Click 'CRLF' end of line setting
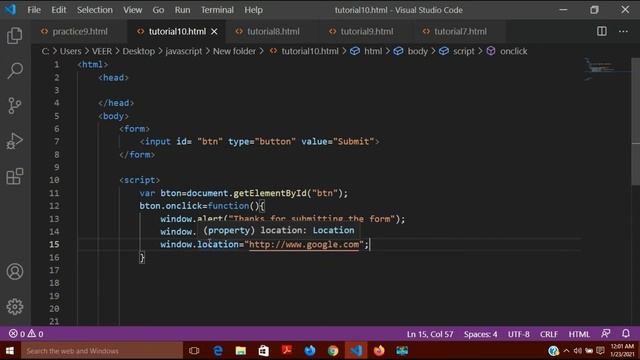The width and height of the screenshot is (640, 360). click(x=549, y=334)
